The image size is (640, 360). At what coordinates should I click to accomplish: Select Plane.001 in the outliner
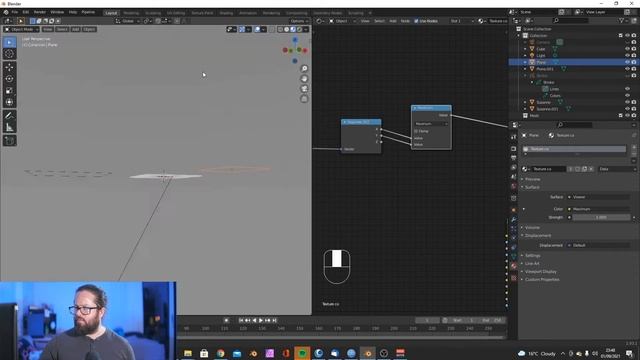[x=544, y=69]
